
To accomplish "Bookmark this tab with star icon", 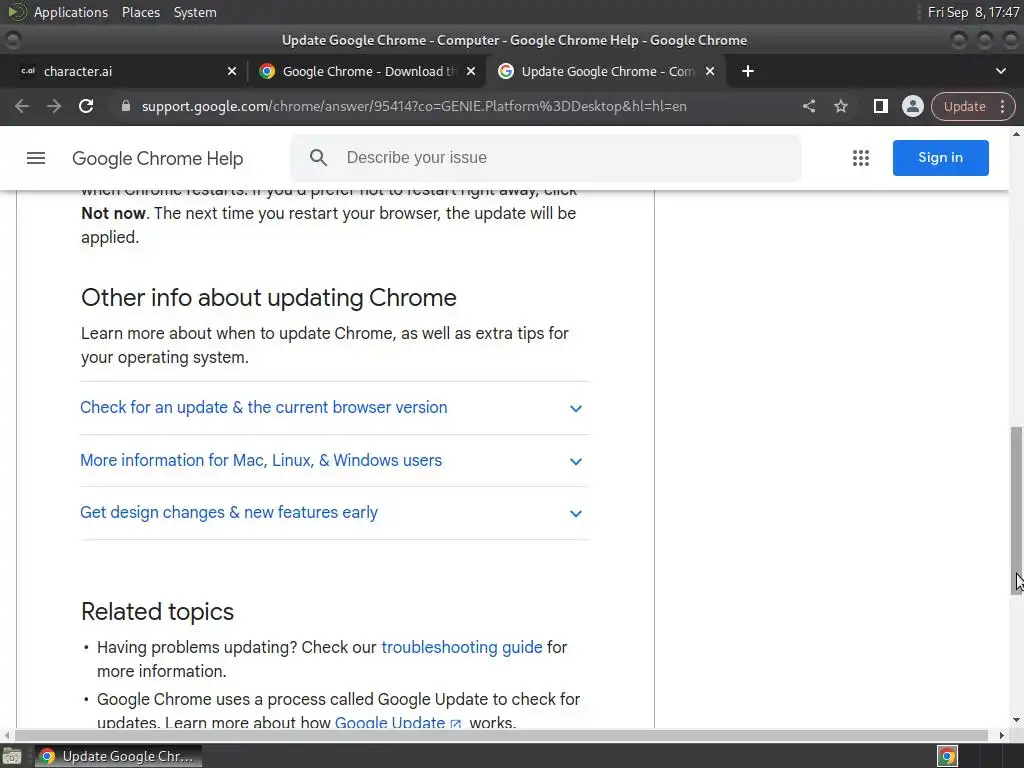I will (x=841, y=106).
